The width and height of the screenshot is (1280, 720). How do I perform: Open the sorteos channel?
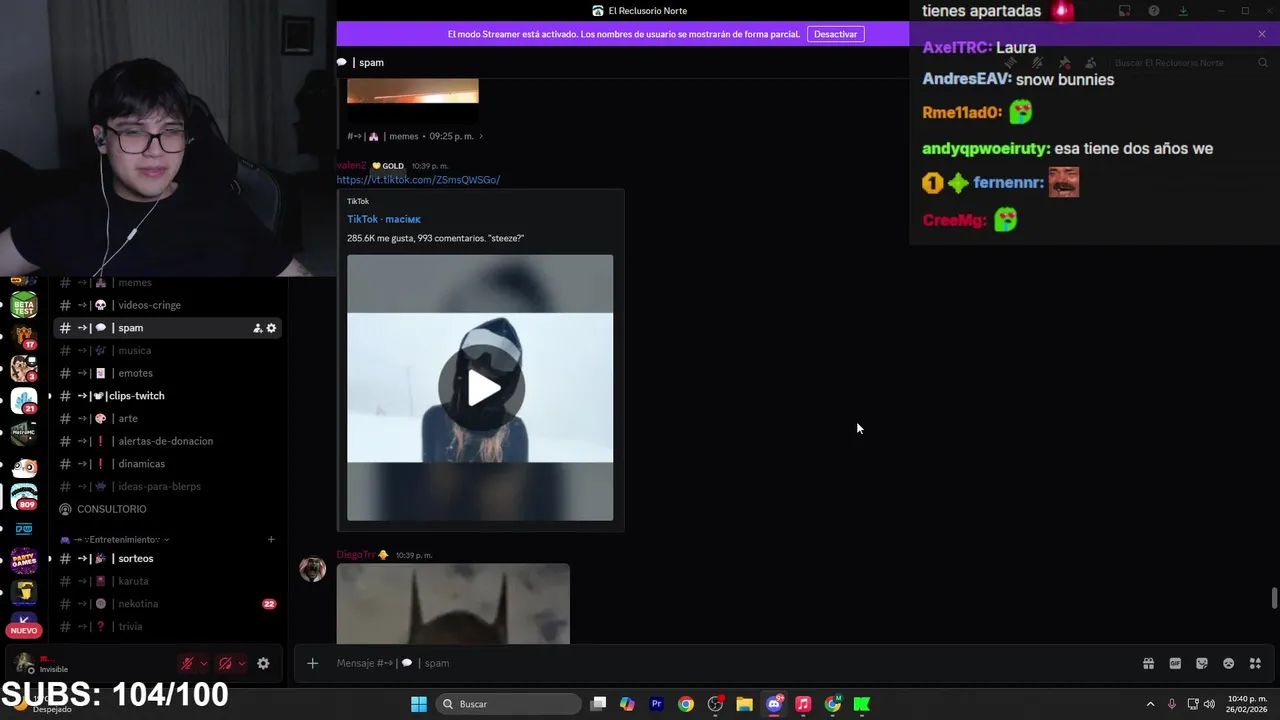pyautogui.click(x=167, y=558)
